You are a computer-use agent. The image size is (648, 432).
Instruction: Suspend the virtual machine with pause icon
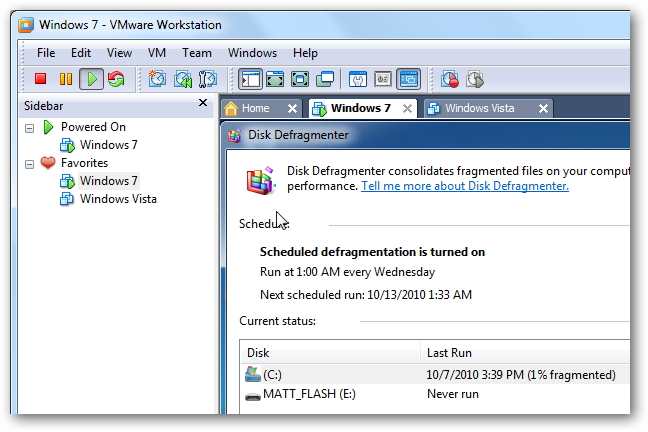tap(66, 79)
